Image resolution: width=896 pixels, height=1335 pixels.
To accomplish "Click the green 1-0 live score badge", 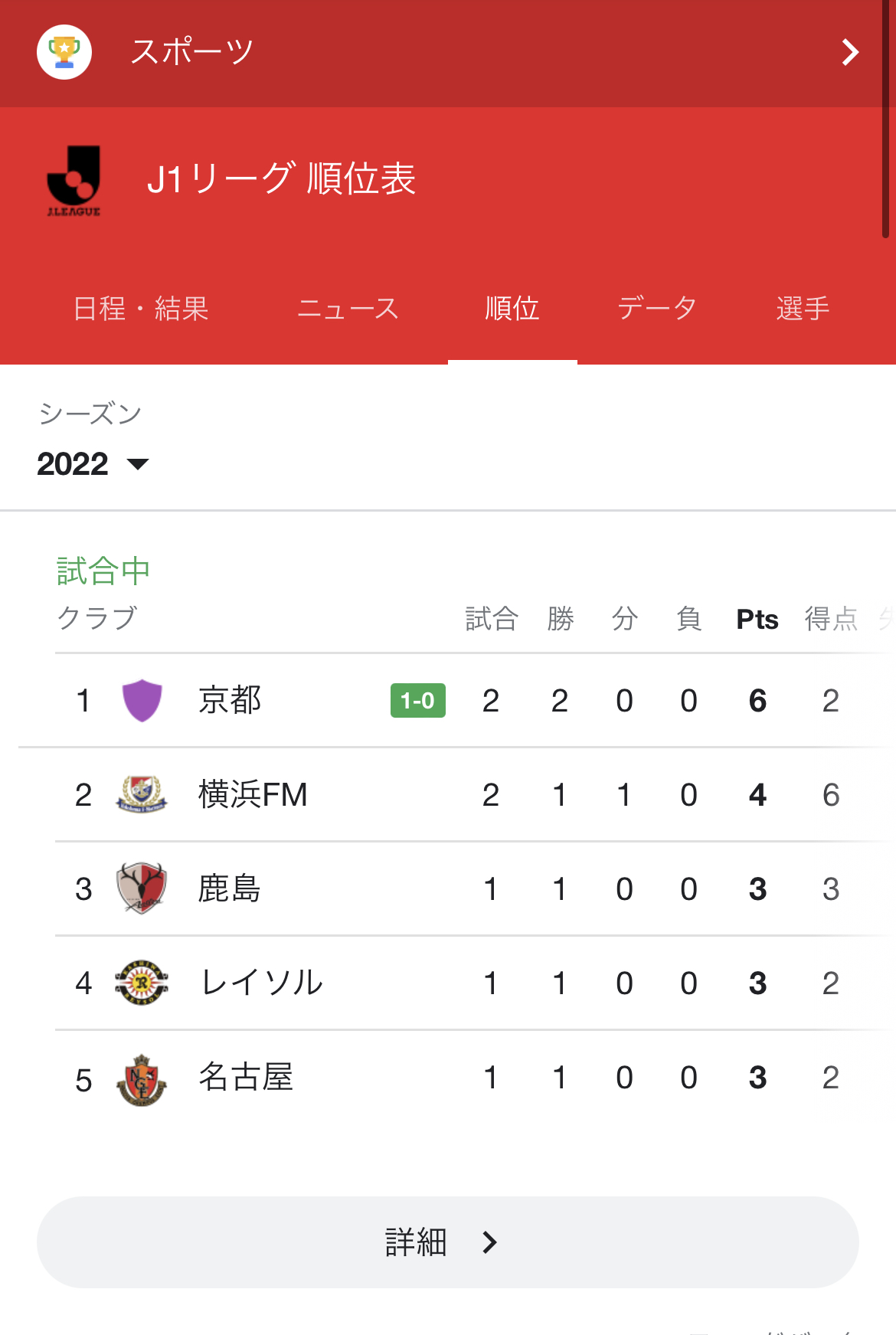I will click(x=417, y=700).
